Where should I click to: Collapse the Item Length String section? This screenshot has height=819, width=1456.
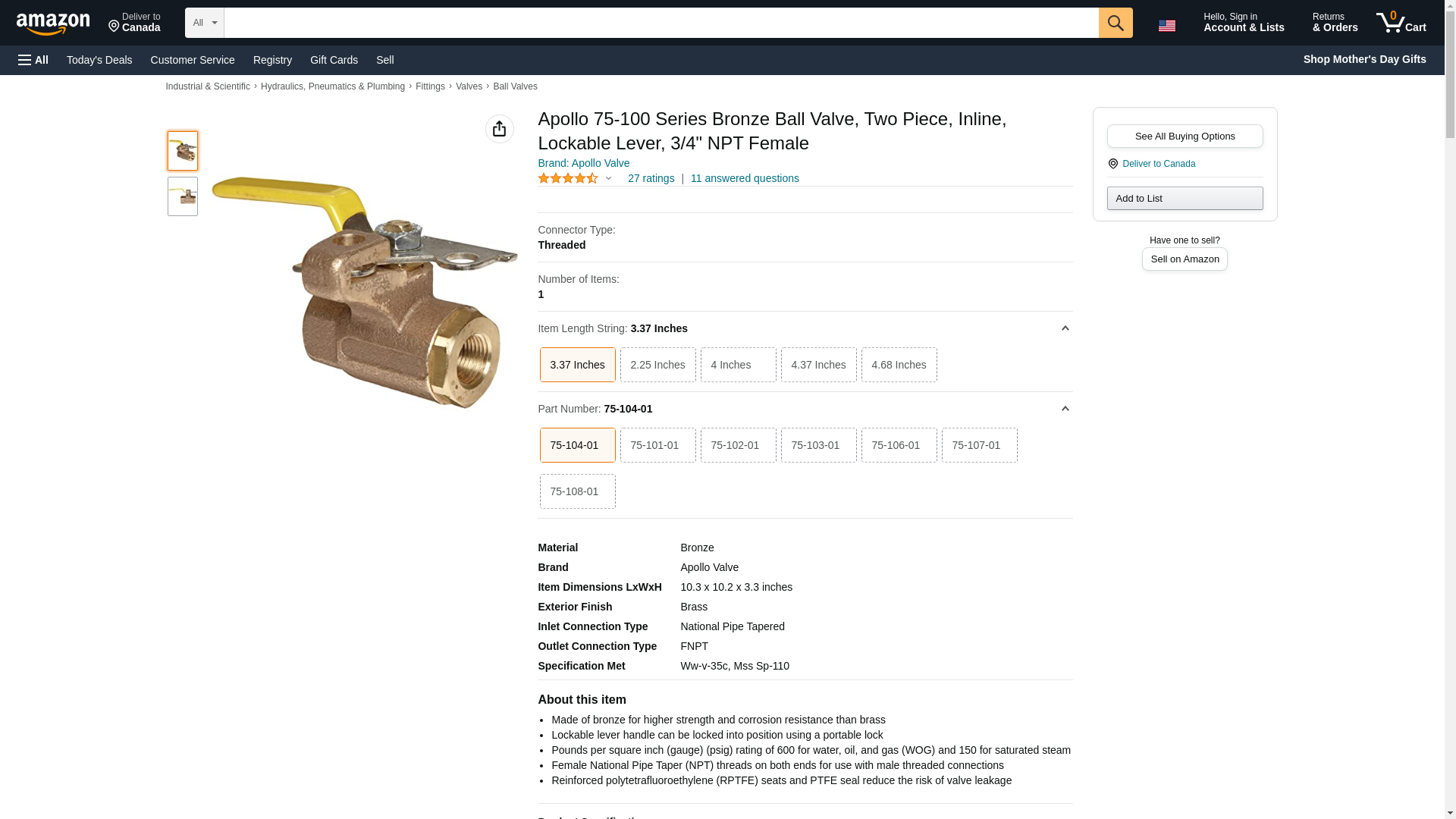(1065, 328)
